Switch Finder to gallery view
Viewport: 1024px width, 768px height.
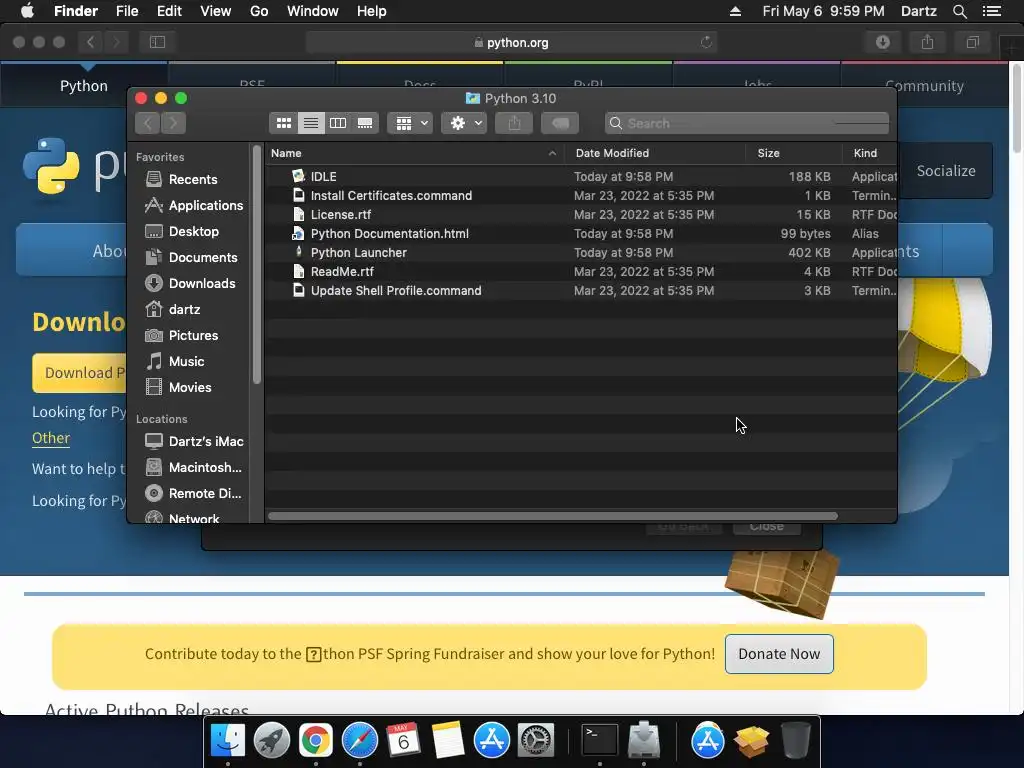(365, 123)
